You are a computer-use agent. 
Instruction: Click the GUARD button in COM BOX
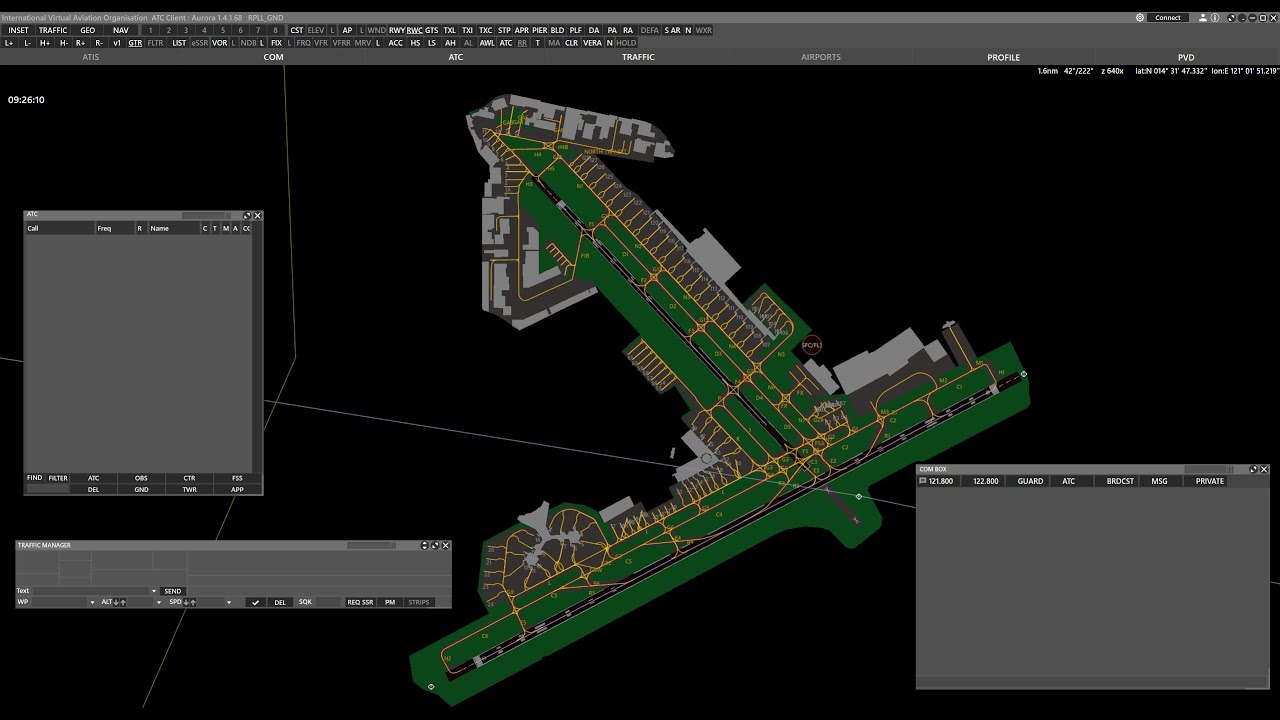click(x=1030, y=481)
